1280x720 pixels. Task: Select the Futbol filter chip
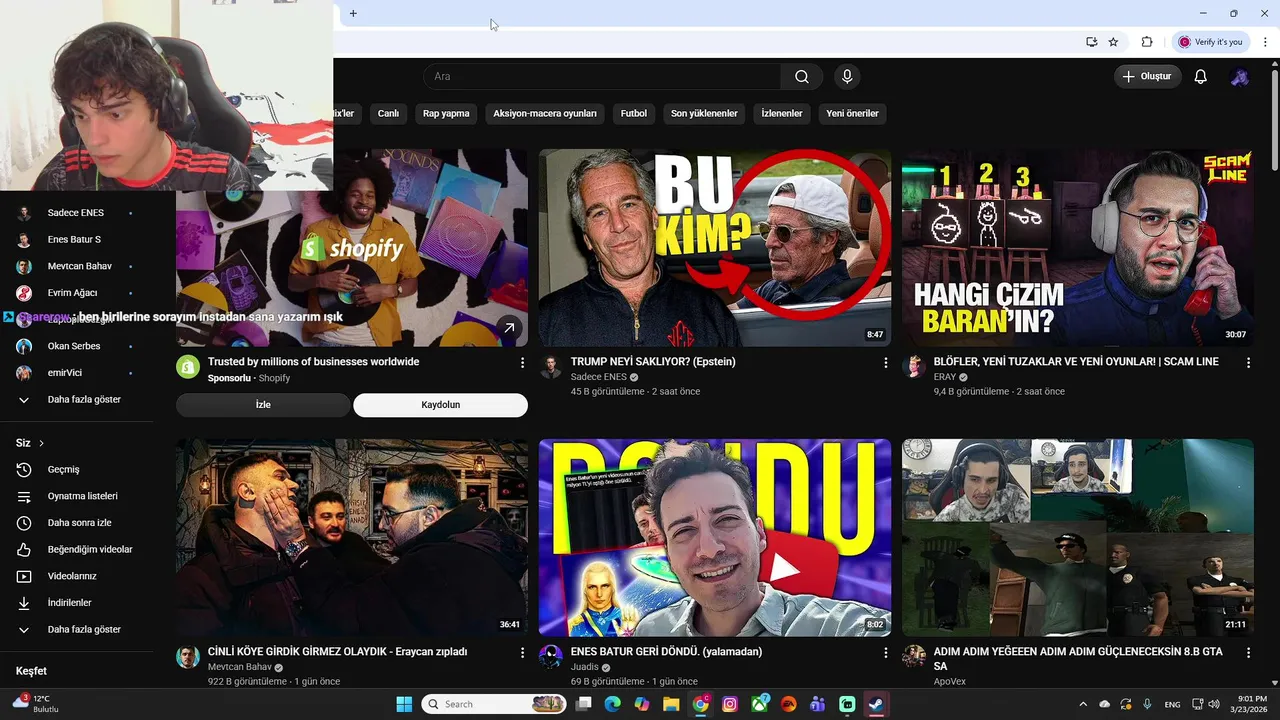coord(634,114)
